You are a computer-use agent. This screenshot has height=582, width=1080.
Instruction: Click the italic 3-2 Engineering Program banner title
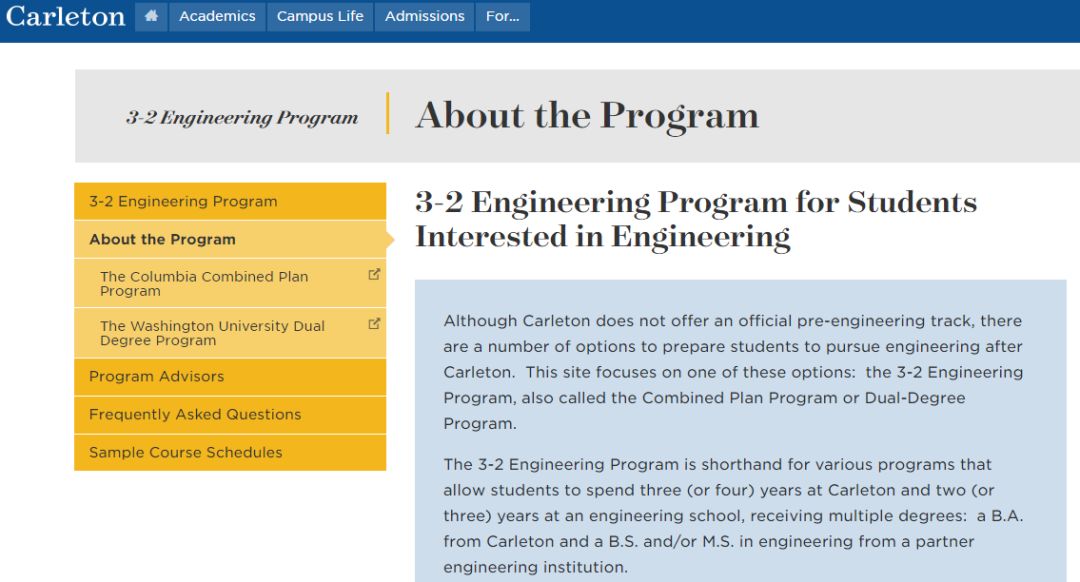[x=242, y=117]
